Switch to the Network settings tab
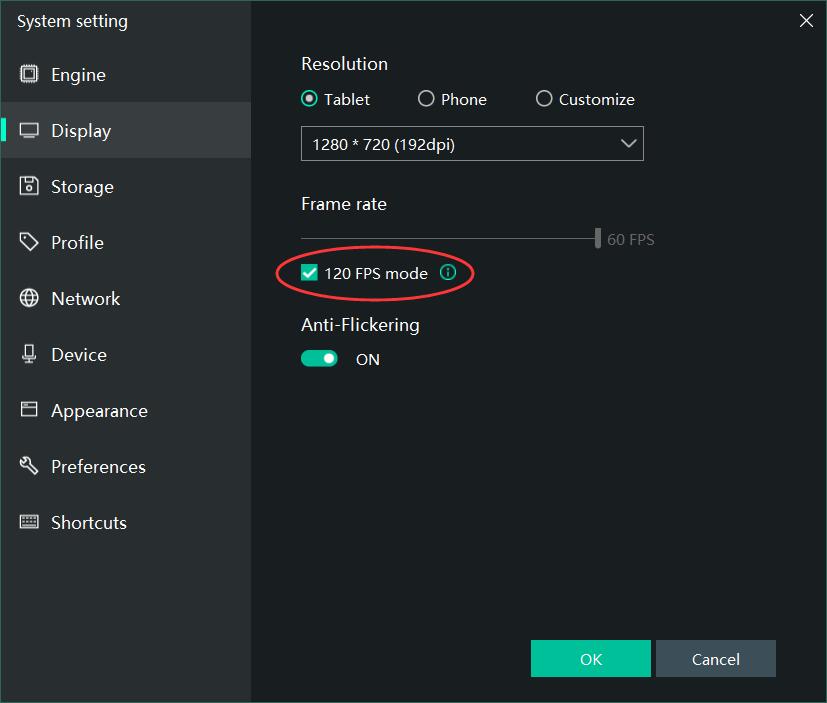Screen dimensions: 827x703 click(85, 299)
